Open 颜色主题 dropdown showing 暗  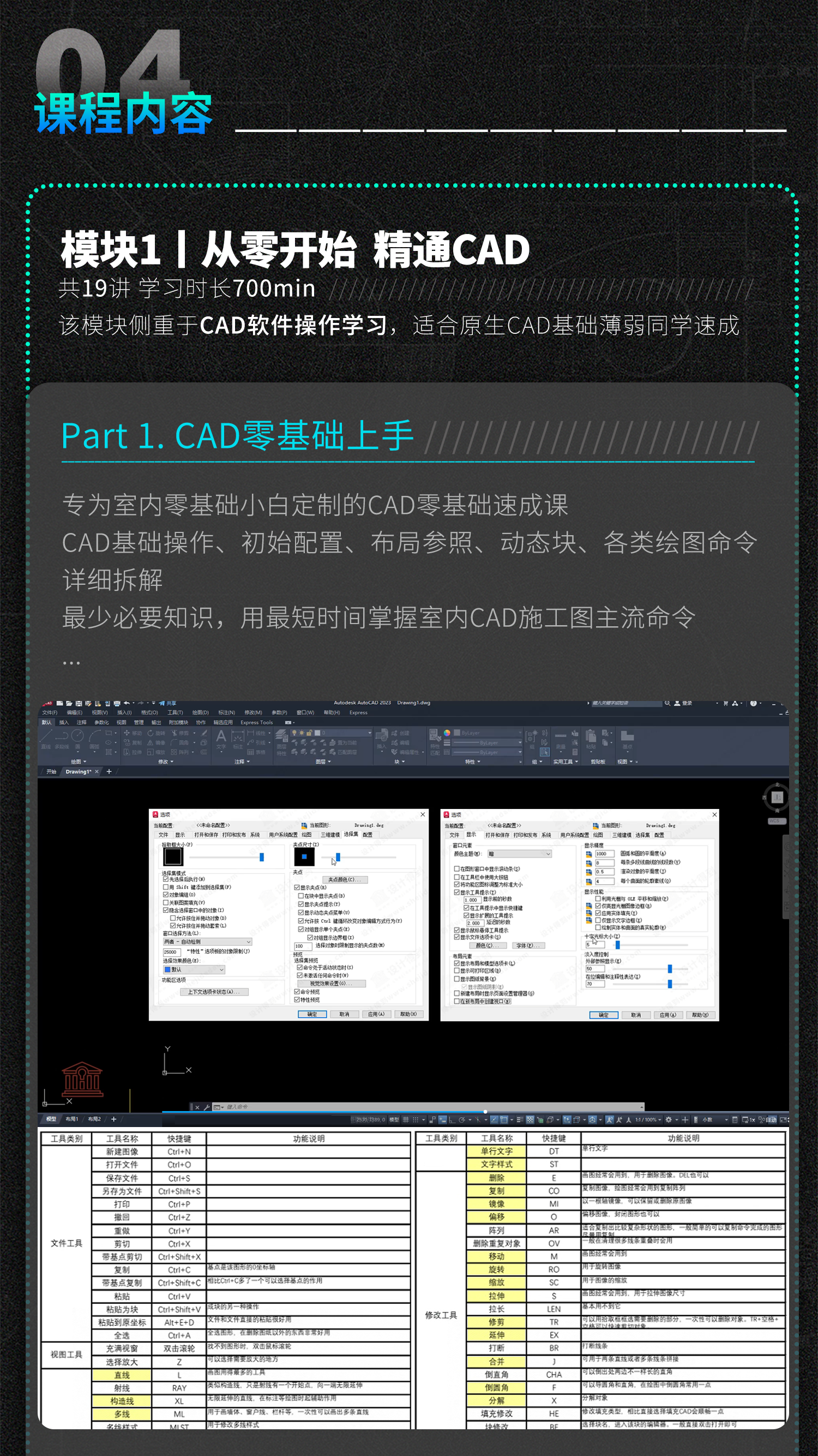click(x=520, y=854)
